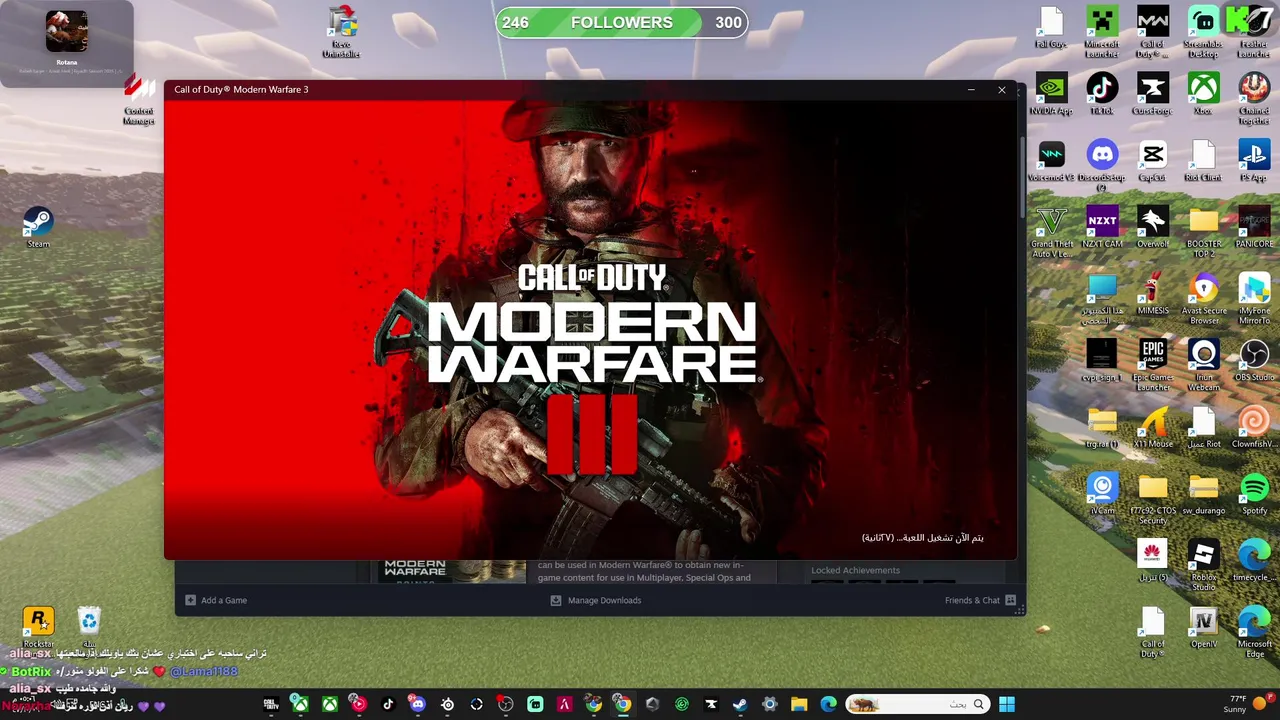Click the Manage Downloads icon in Steam
The image size is (1280, 720).
[556, 600]
